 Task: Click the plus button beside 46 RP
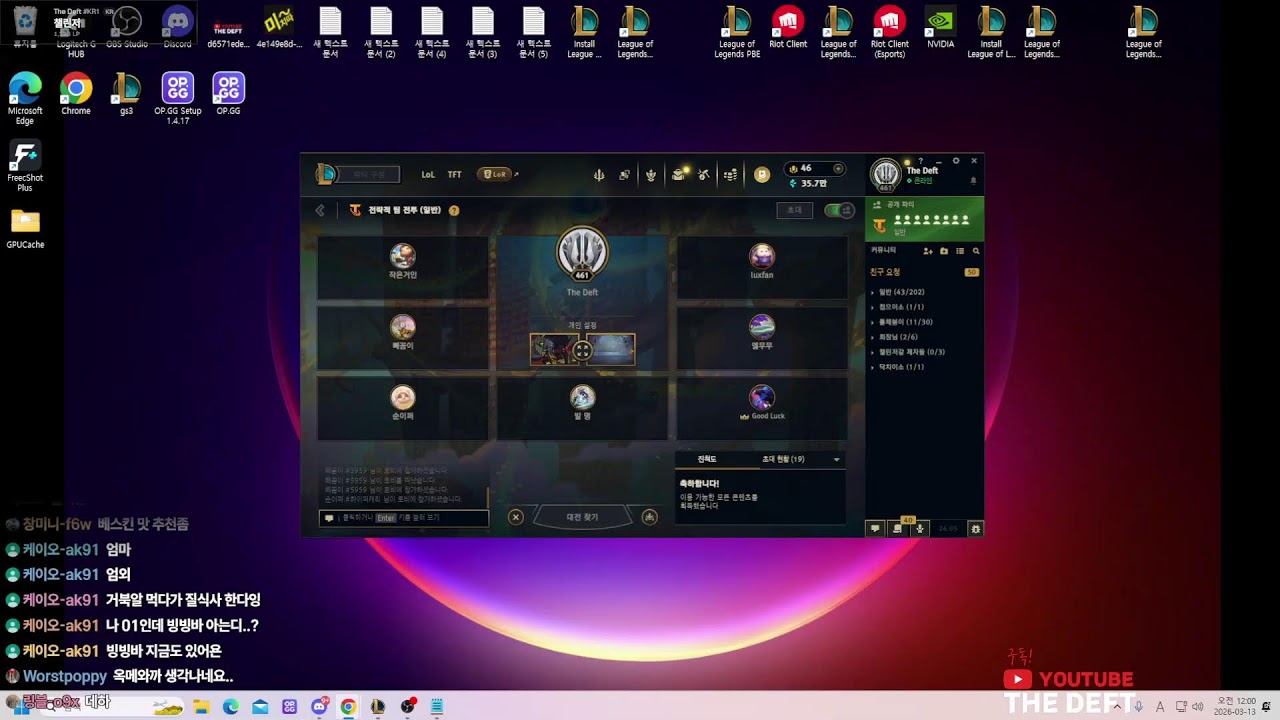[838, 169]
